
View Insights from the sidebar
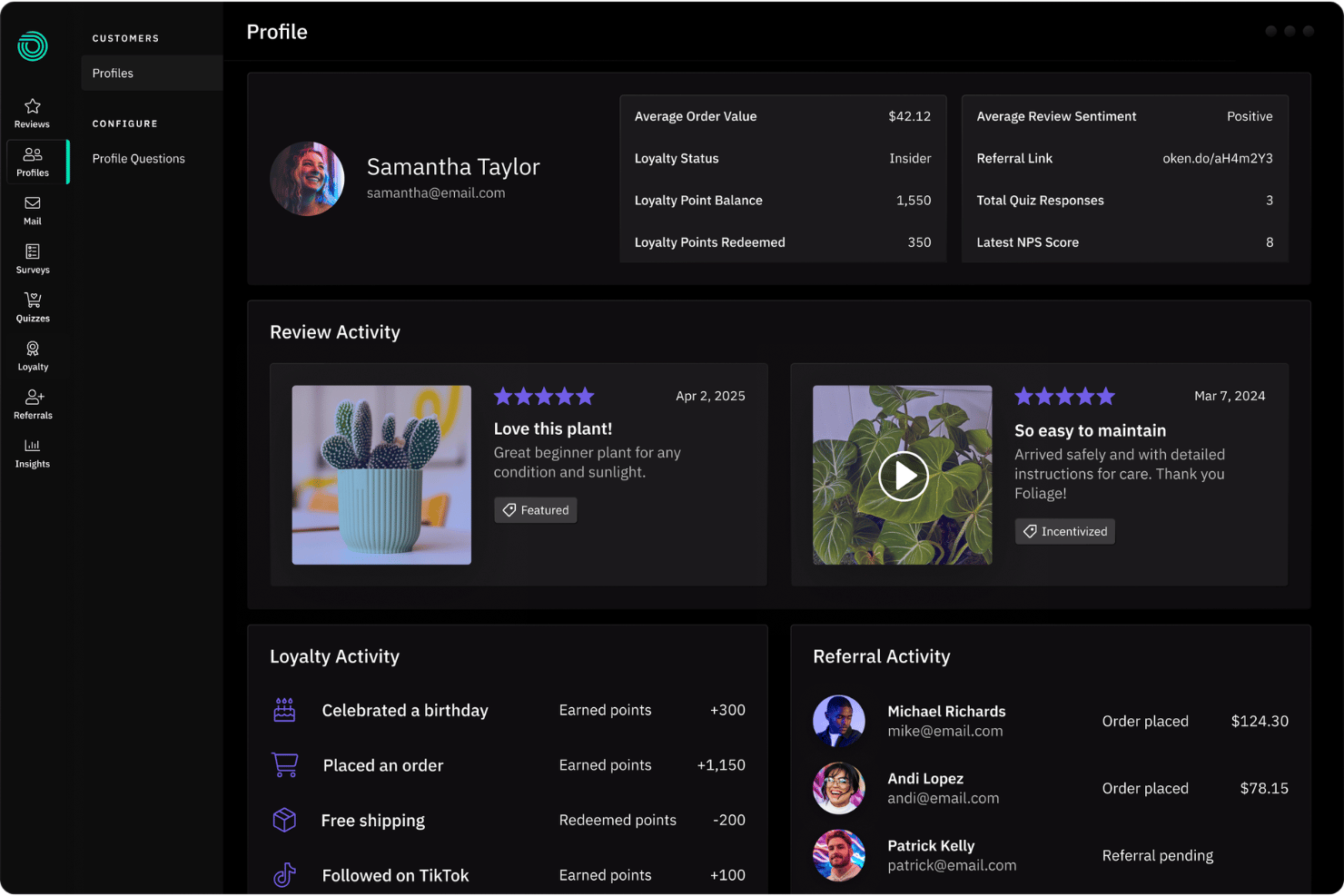[x=33, y=453]
